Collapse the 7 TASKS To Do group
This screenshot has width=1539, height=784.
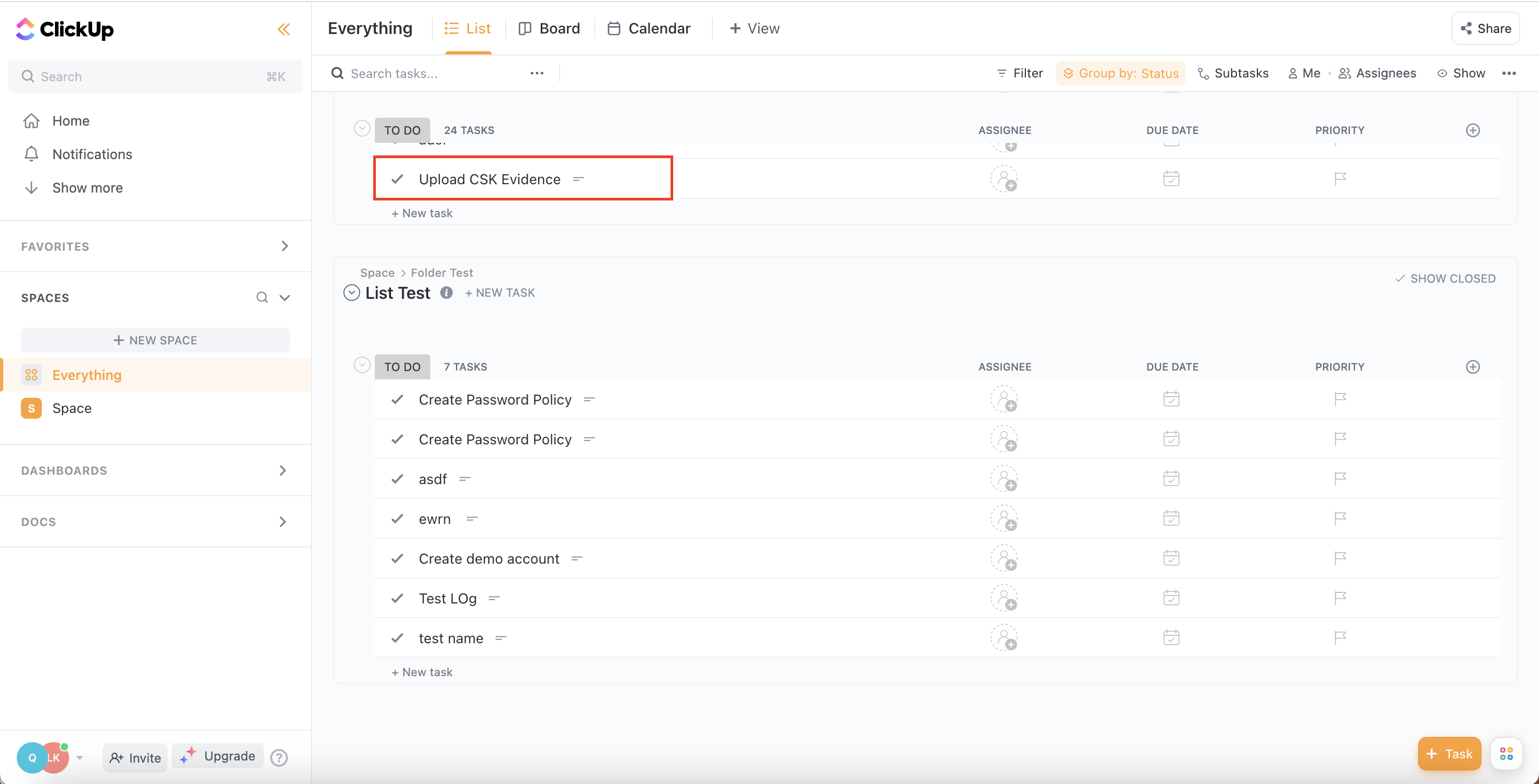click(x=361, y=365)
